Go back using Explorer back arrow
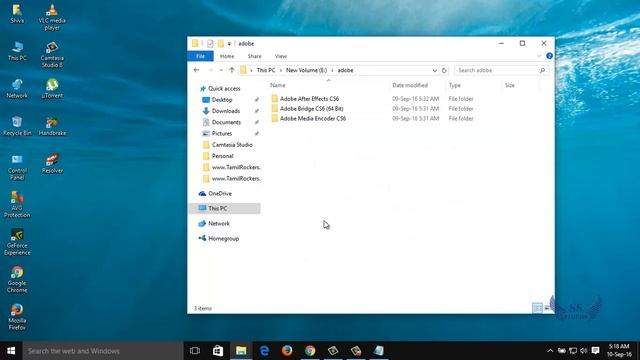Viewport: 640px width, 360px height. 196,70
